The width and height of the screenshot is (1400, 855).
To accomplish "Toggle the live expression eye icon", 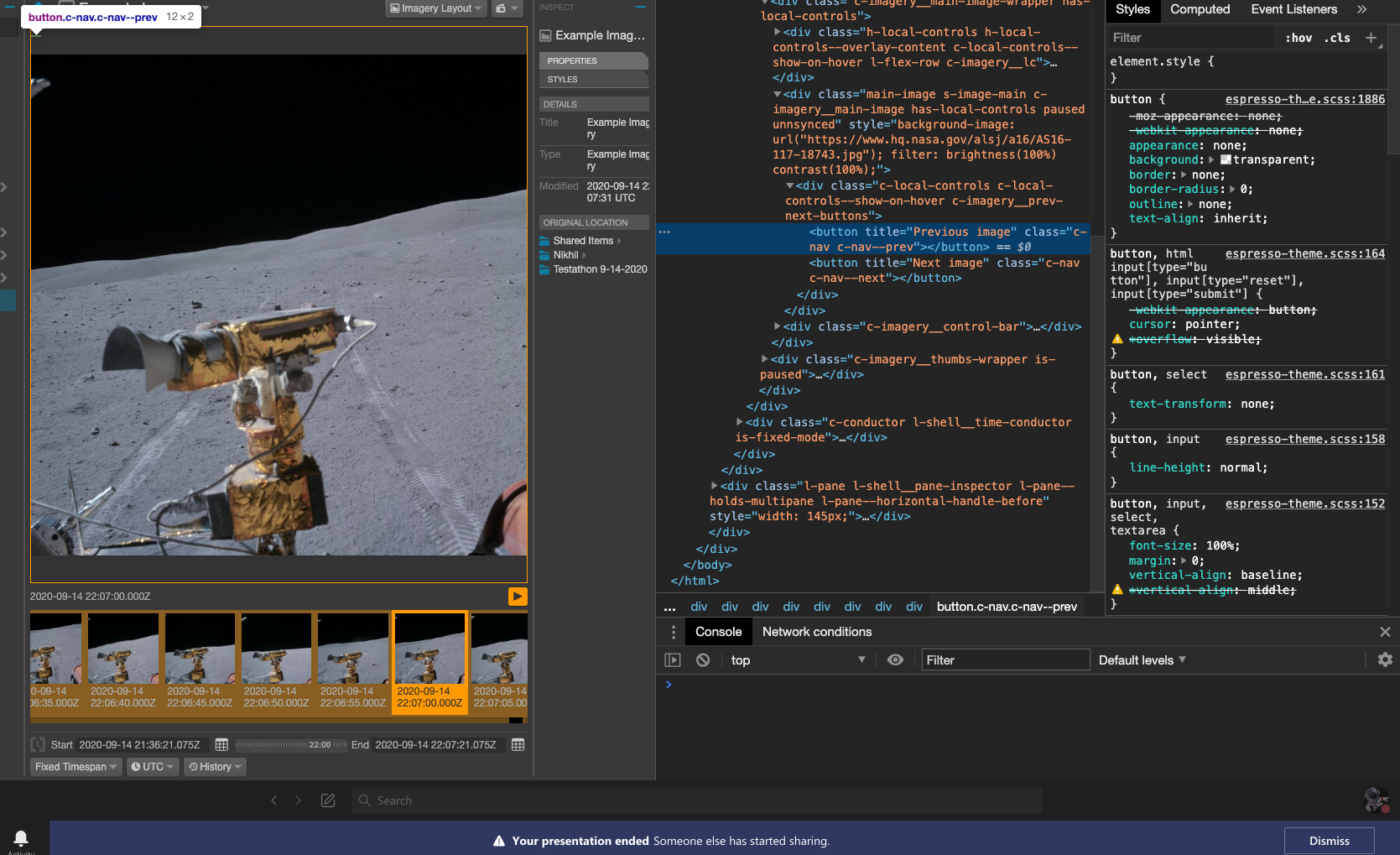I will pyautogui.click(x=895, y=660).
